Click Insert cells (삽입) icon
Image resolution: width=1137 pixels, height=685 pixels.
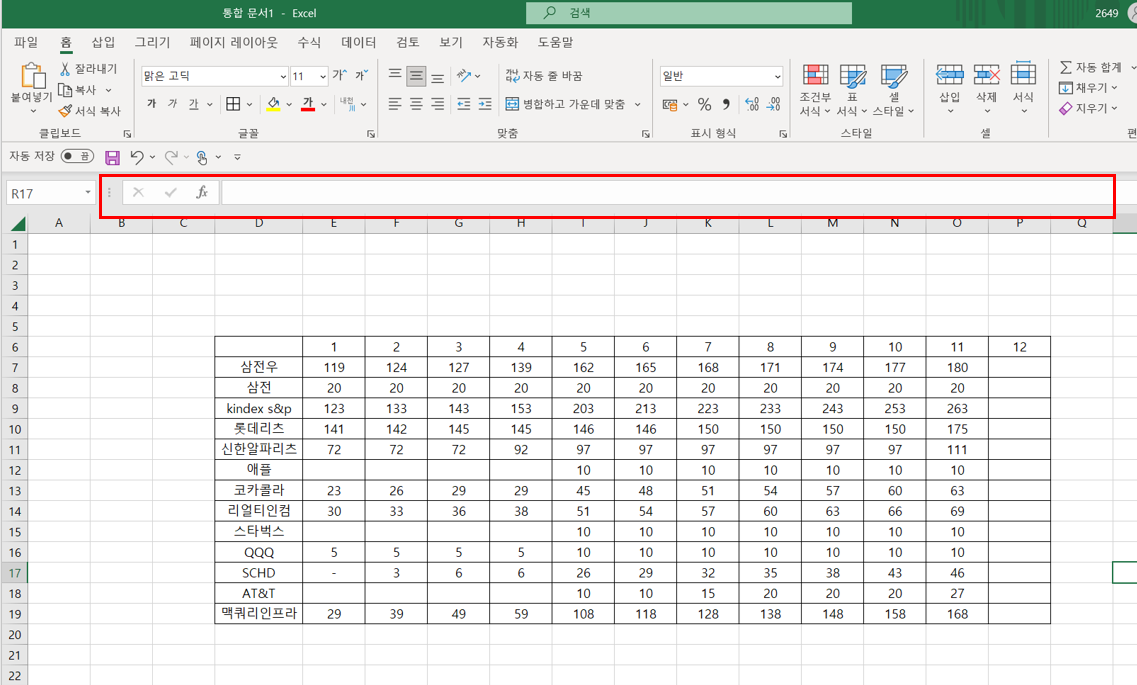[949, 75]
